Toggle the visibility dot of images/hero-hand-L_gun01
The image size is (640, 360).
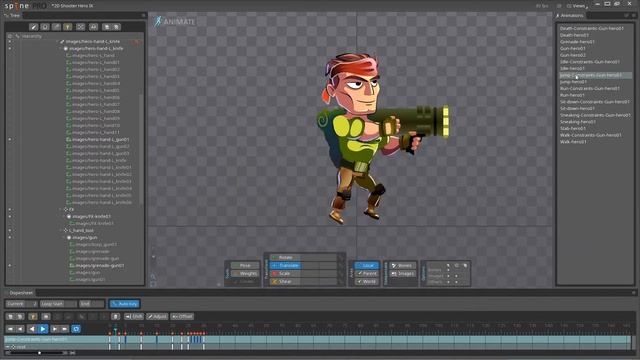(10, 140)
